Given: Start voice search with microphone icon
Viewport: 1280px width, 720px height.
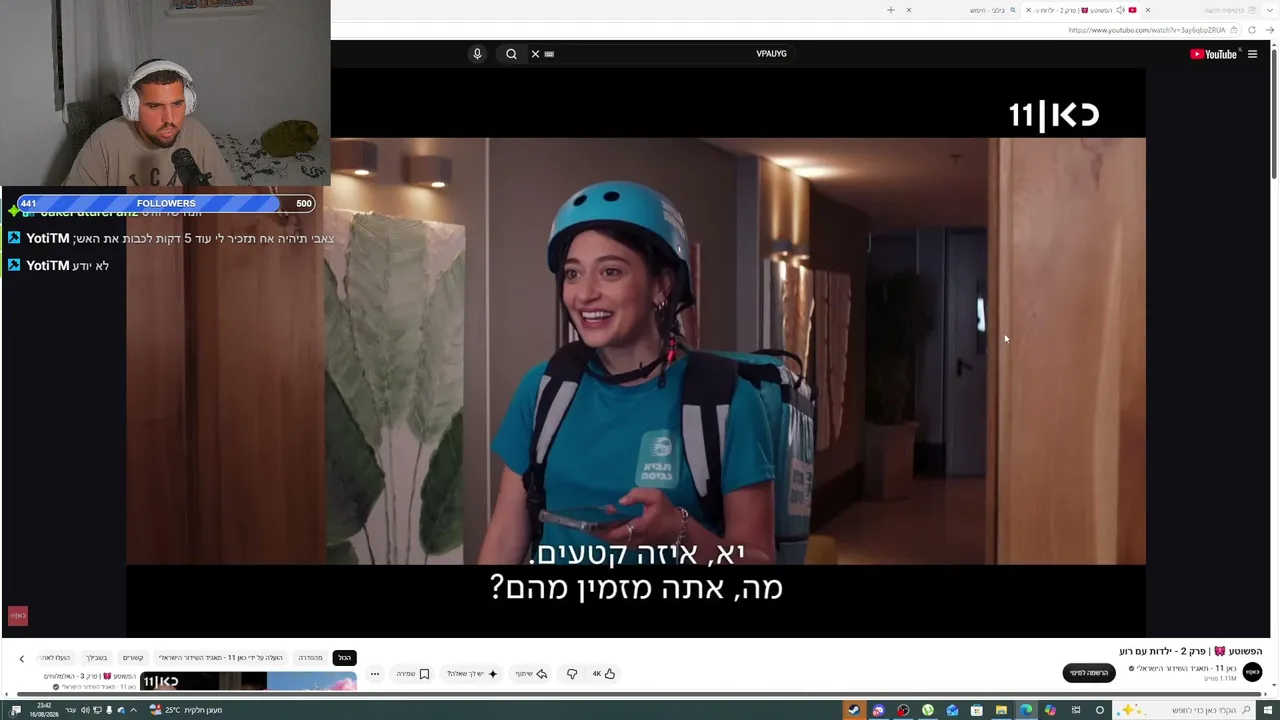Looking at the screenshot, I should click(477, 54).
